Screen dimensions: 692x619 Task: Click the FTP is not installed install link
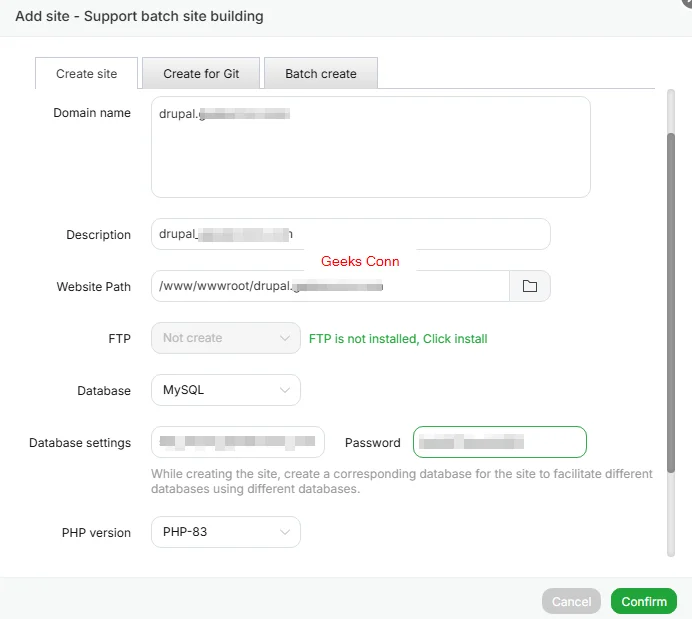(x=398, y=339)
